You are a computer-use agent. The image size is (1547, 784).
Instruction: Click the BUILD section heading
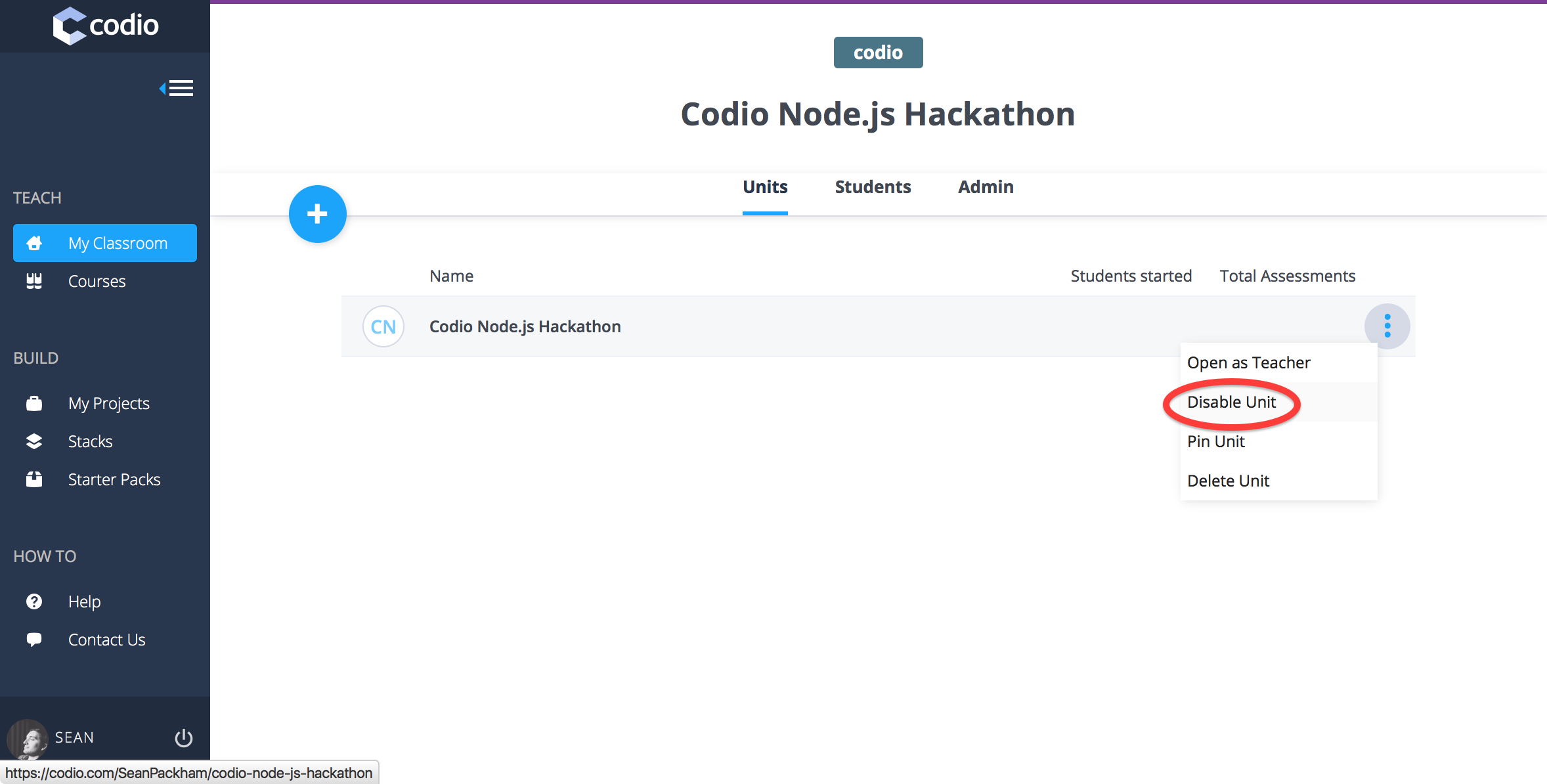36,358
